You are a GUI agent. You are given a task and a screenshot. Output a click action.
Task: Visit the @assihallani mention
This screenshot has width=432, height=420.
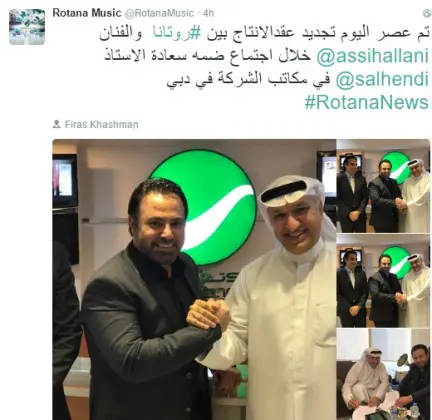point(372,56)
